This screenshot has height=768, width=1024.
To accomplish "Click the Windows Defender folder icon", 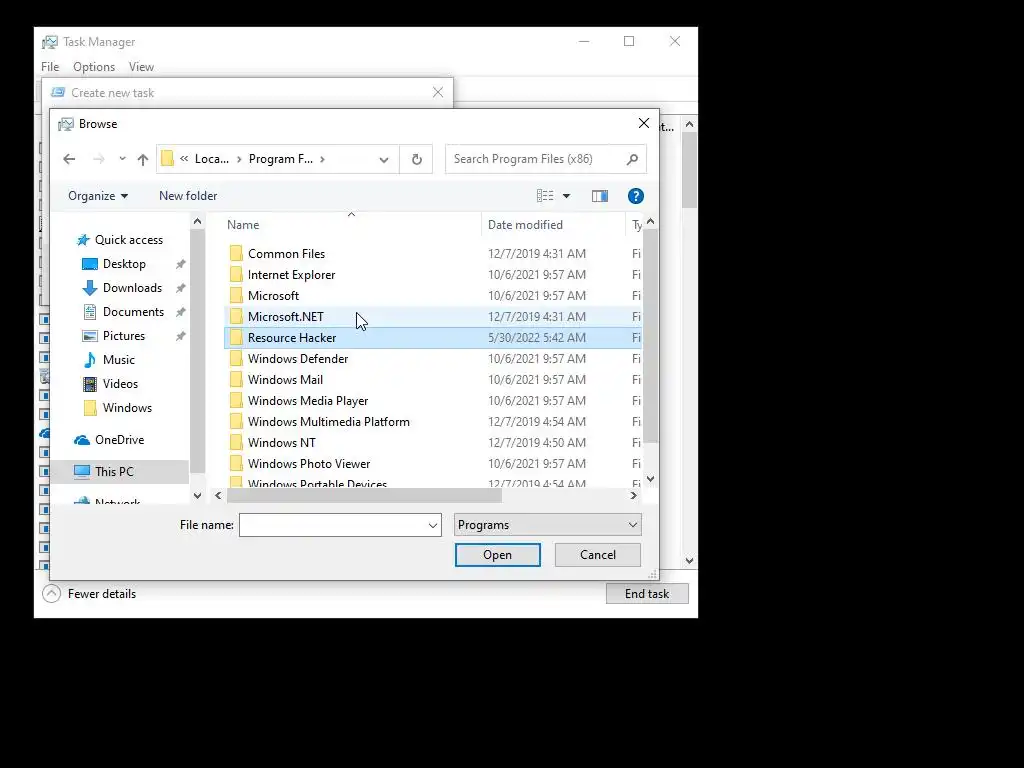I will click(236, 359).
